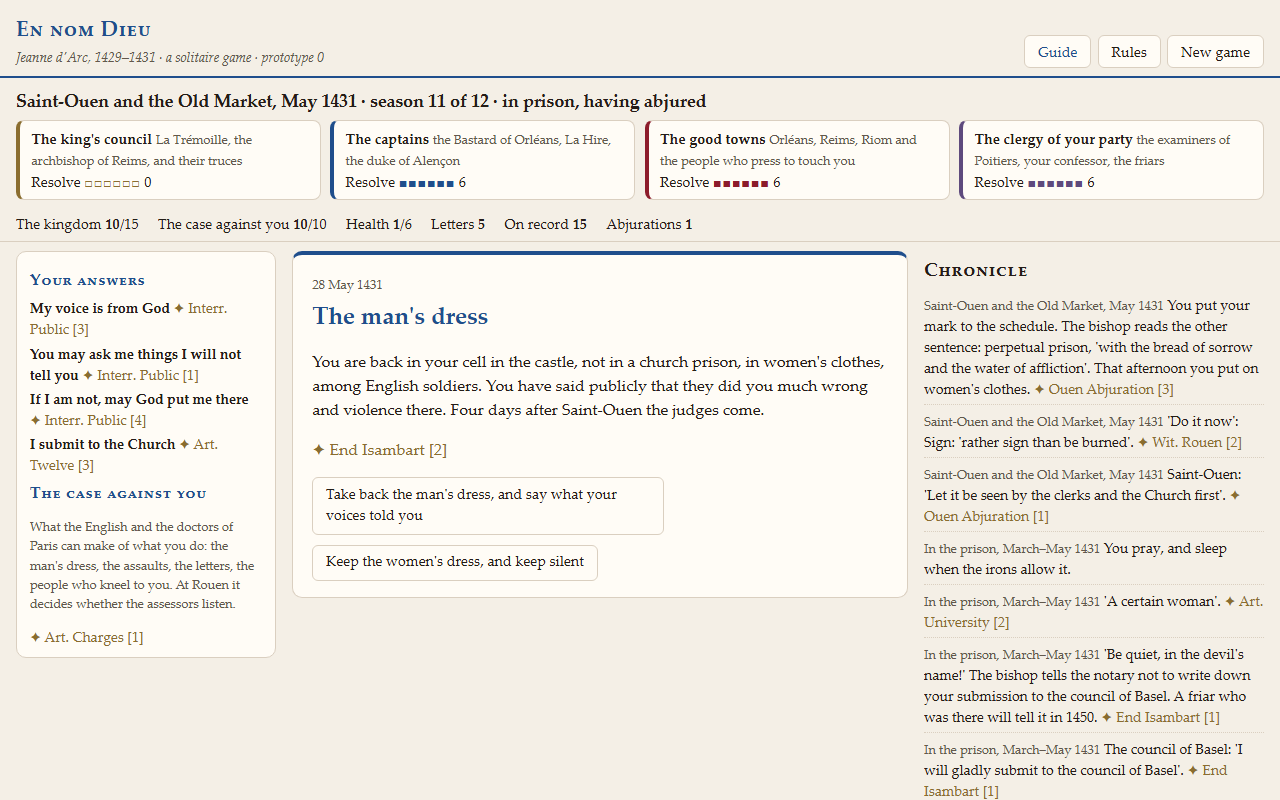Click the answer 'I submit to the Church'

pos(102,444)
